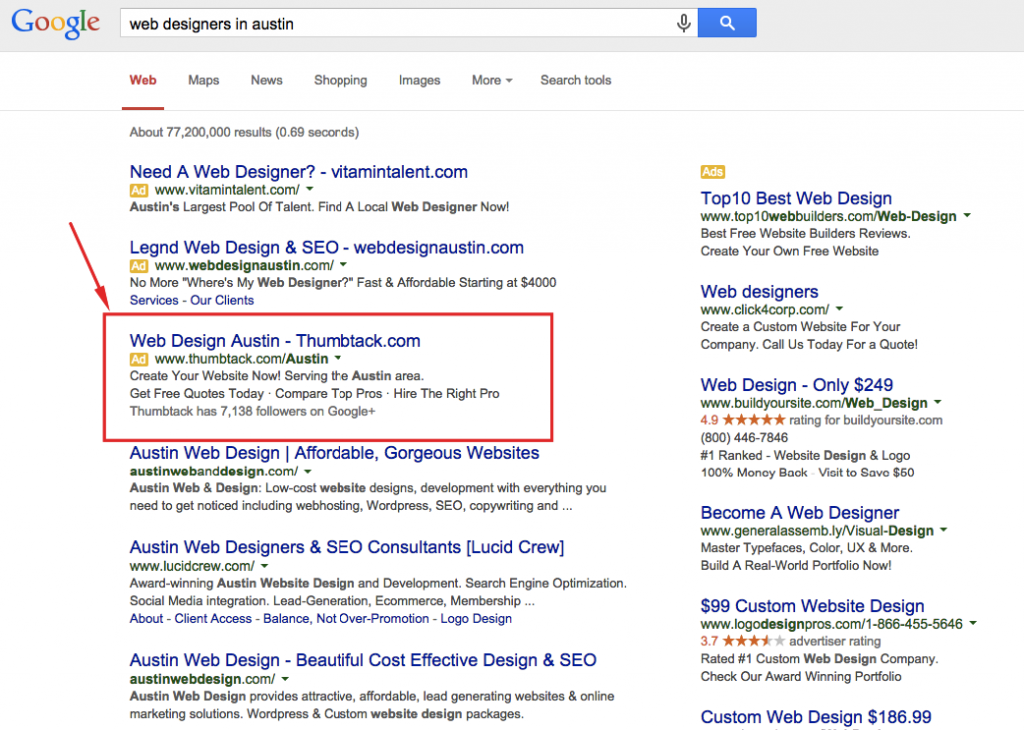Open $99 Custom Website Design ad
The image size is (1024, 730).
(x=812, y=606)
